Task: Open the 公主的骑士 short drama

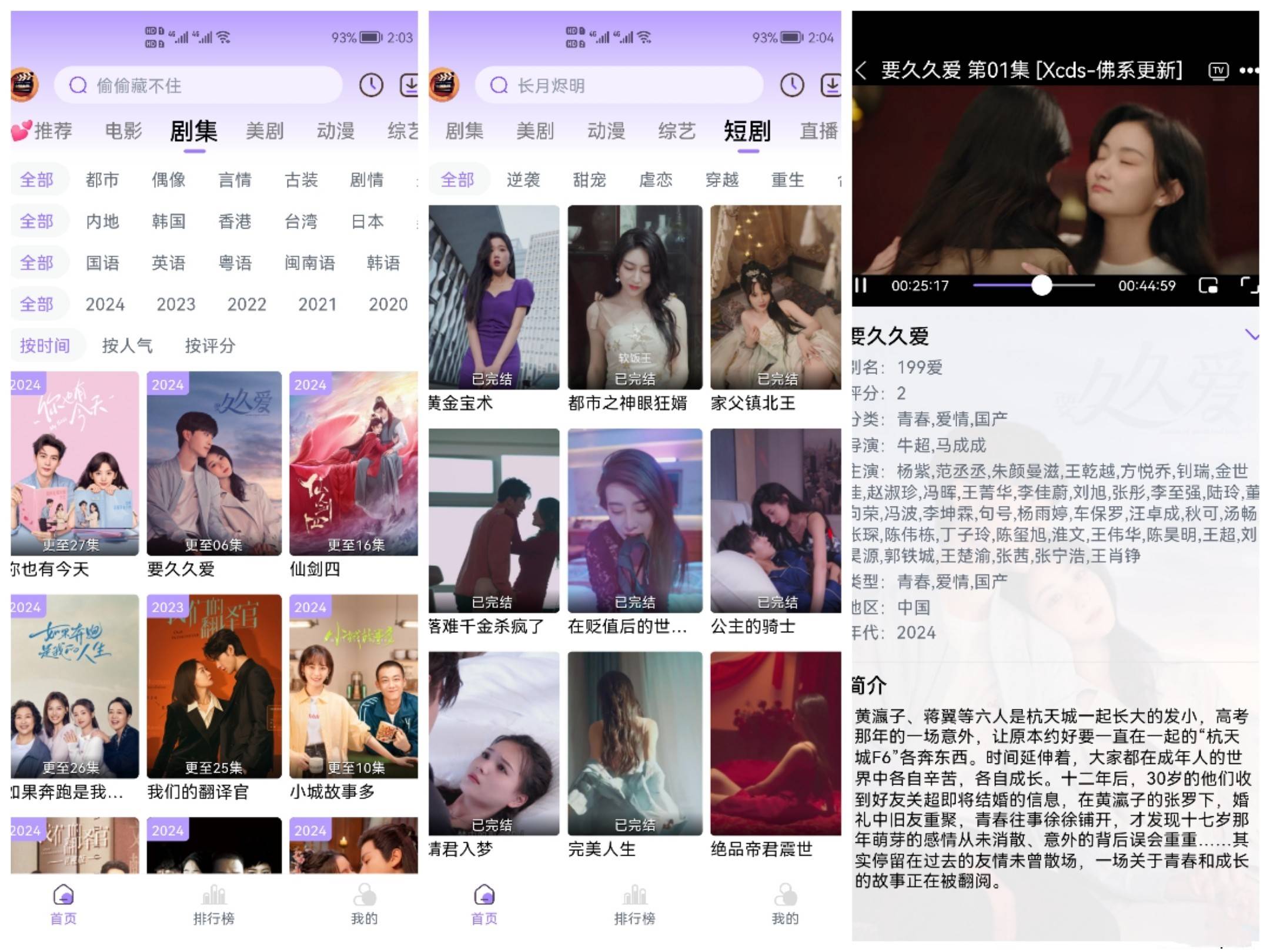Action: point(776,521)
